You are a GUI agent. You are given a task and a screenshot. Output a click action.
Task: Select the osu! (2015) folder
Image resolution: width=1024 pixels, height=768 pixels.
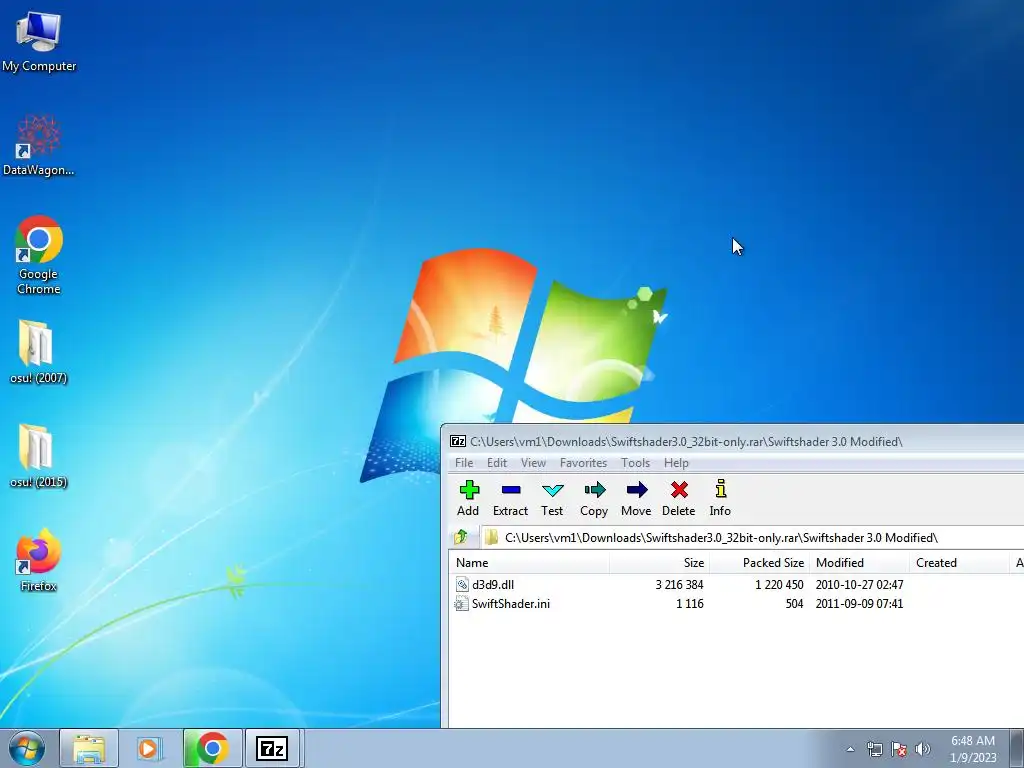(38, 456)
